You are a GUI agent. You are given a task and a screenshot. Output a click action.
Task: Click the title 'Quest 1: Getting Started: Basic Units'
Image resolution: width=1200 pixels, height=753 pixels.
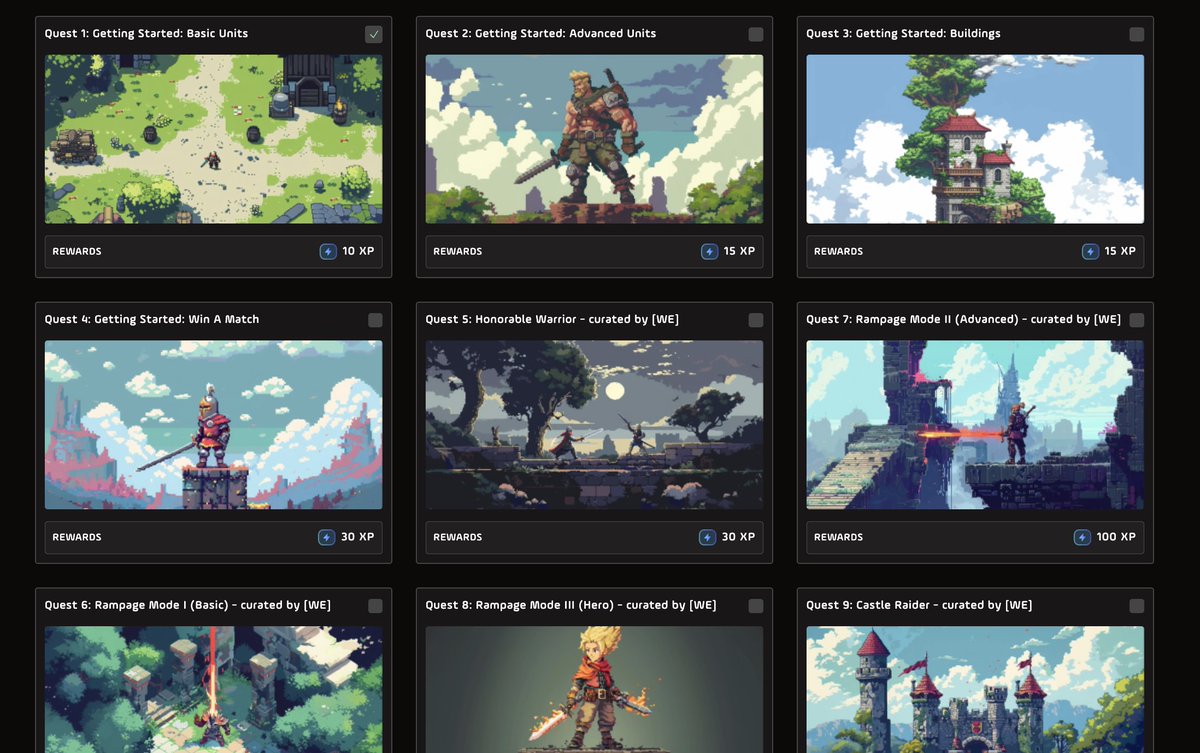click(x=146, y=34)
